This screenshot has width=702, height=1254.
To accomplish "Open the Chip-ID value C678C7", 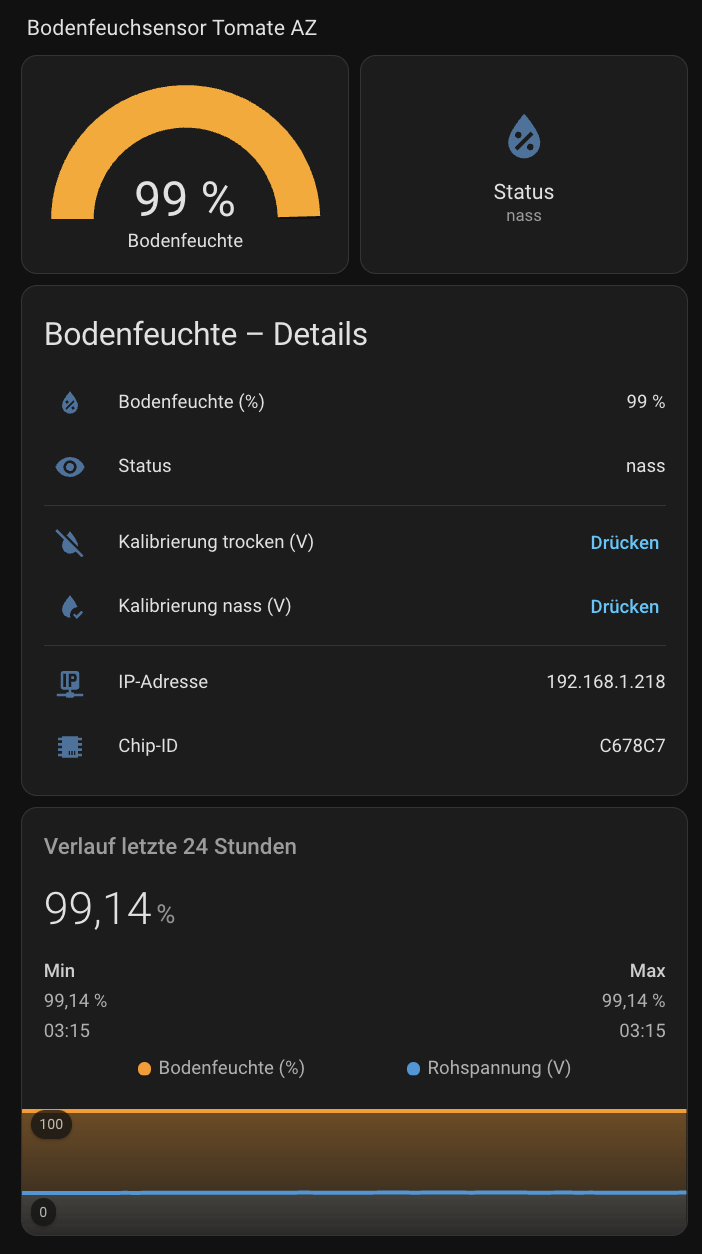I will pos(632,746).
